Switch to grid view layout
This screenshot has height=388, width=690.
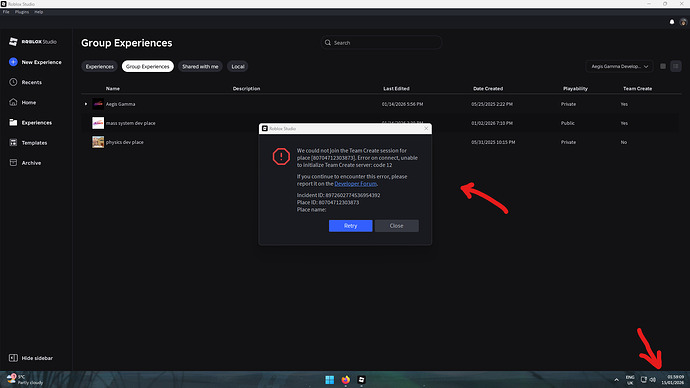pos(663,66)
